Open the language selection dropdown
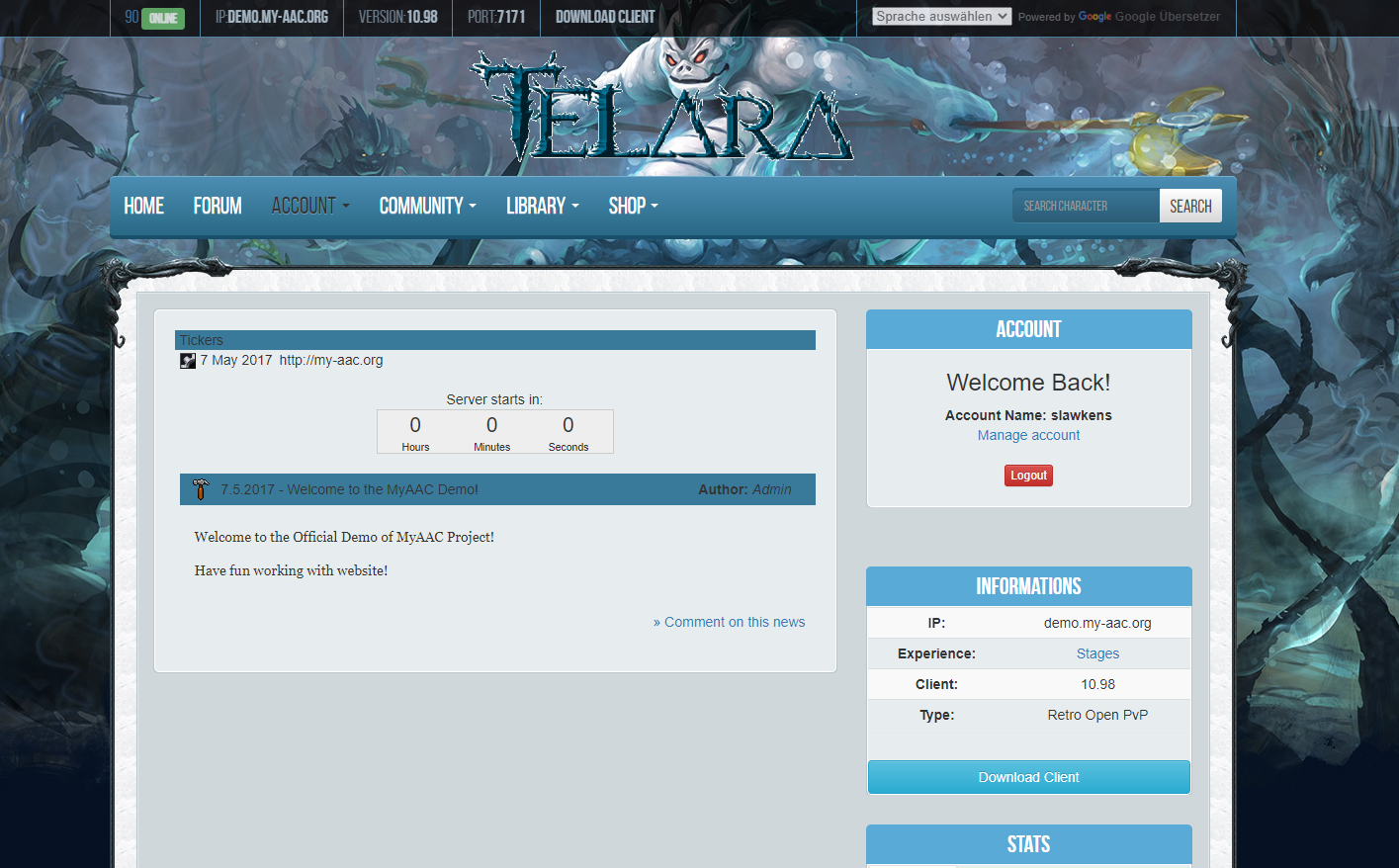The height and width of the screenshot is (868, 1399). 941,17
